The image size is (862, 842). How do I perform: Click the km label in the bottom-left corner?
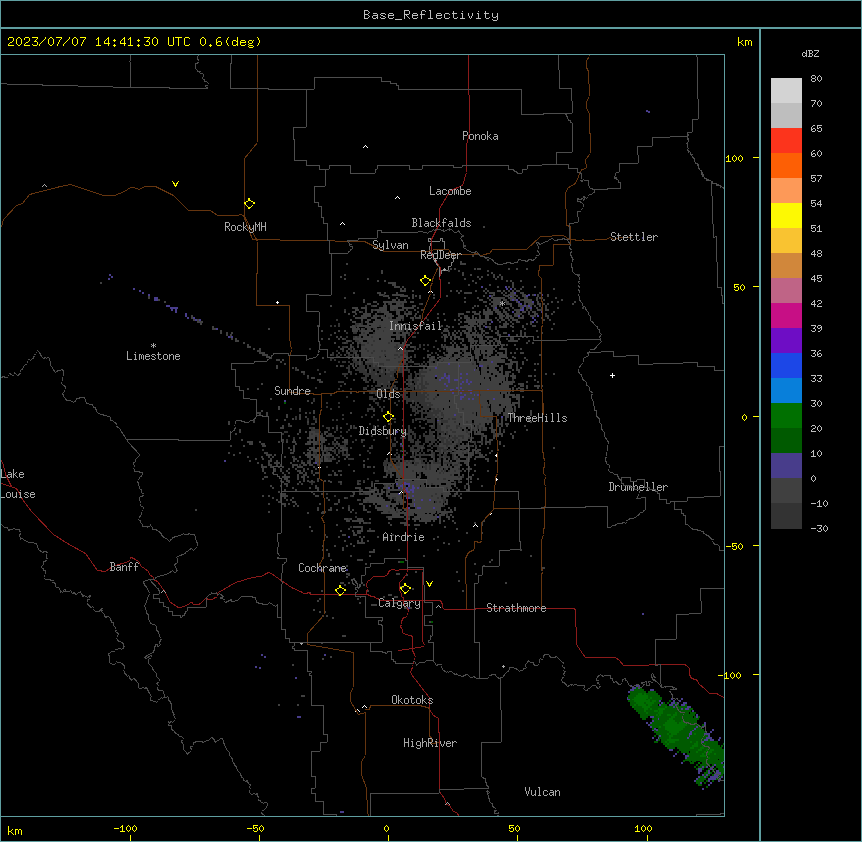point(15,830)
